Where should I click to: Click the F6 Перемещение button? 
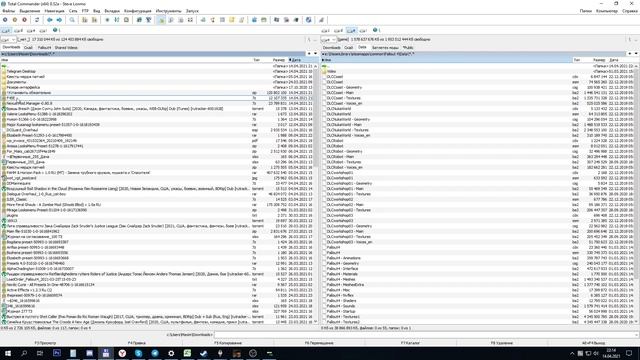click(319, 343)
